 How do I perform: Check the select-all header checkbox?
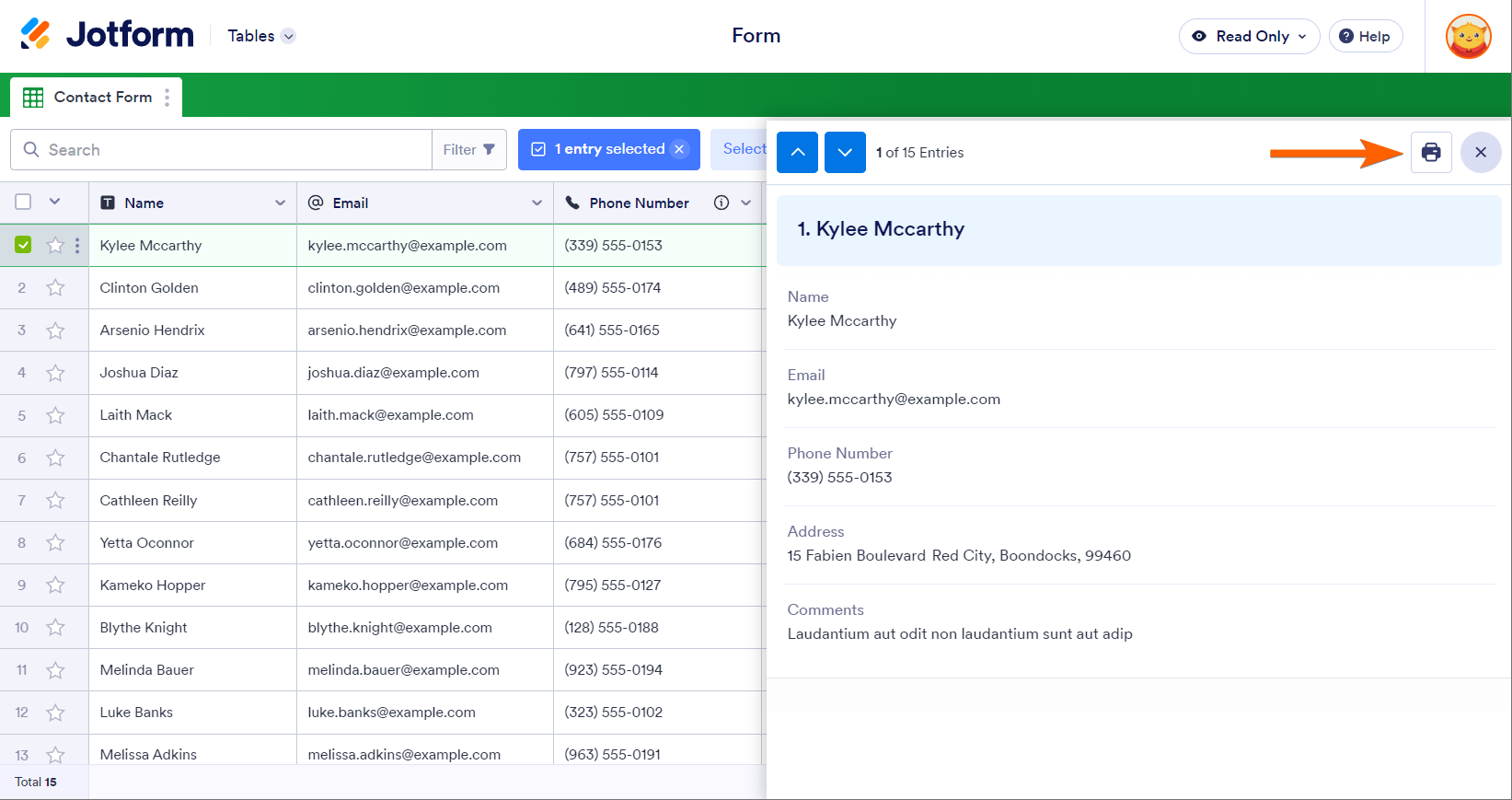pos(23,202)
